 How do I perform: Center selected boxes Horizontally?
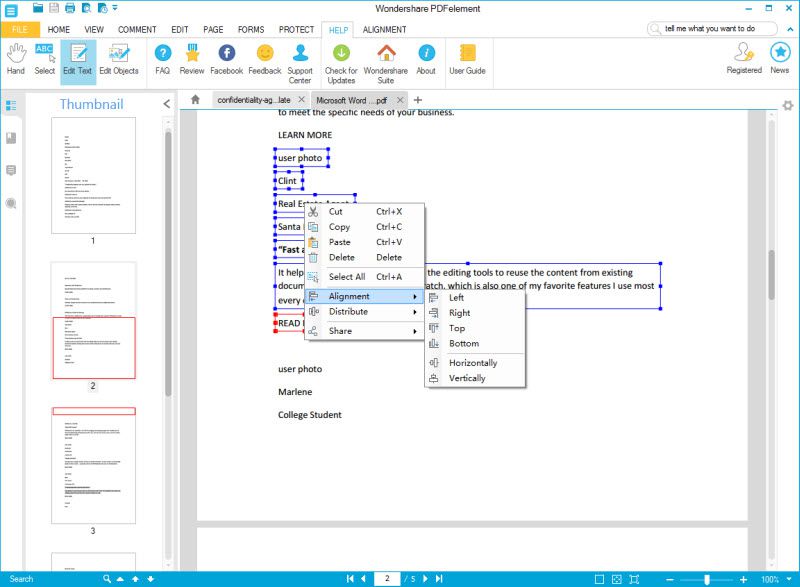475,363
